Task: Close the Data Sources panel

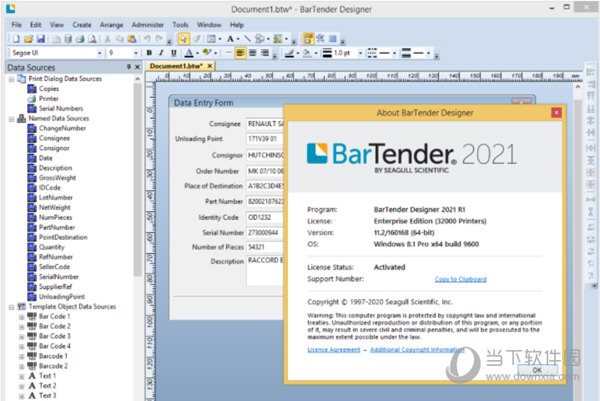Action: click(137, 67)
